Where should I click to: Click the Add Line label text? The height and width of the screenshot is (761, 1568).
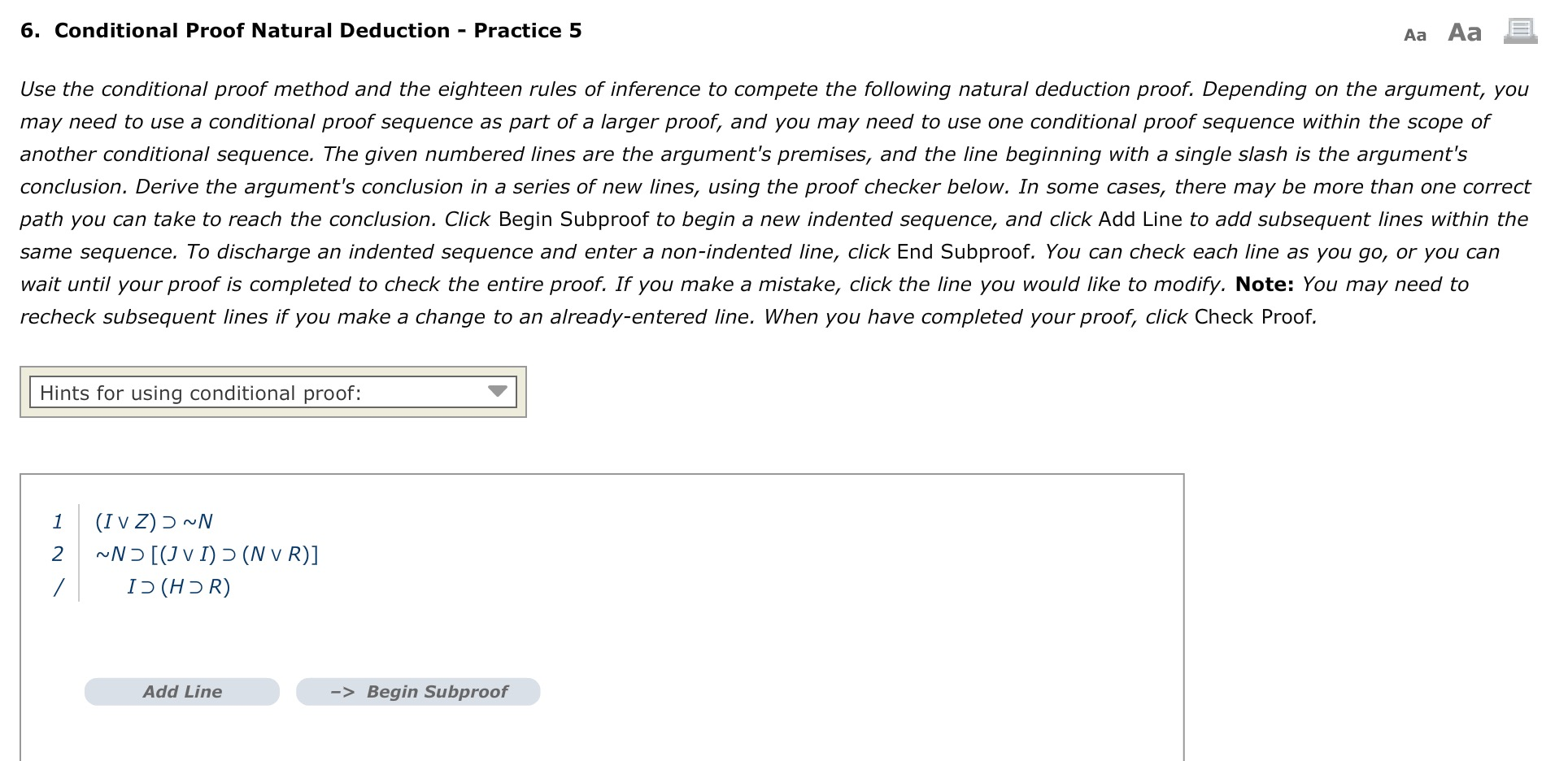click(x=181, y=691)
